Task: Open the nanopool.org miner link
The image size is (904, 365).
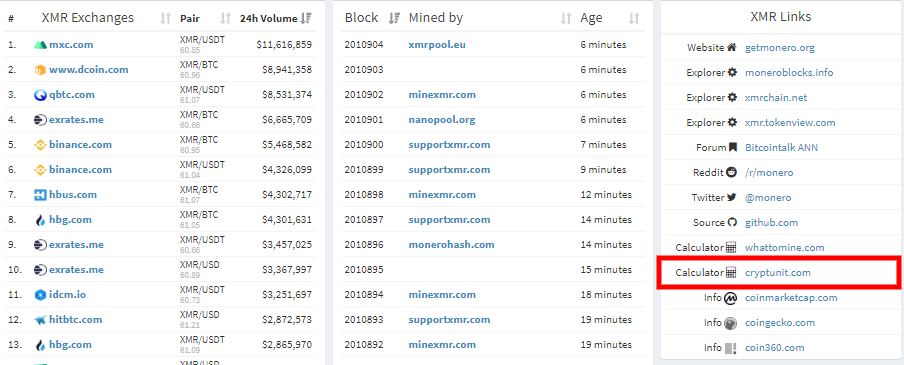Action: (x=442, y=120)
